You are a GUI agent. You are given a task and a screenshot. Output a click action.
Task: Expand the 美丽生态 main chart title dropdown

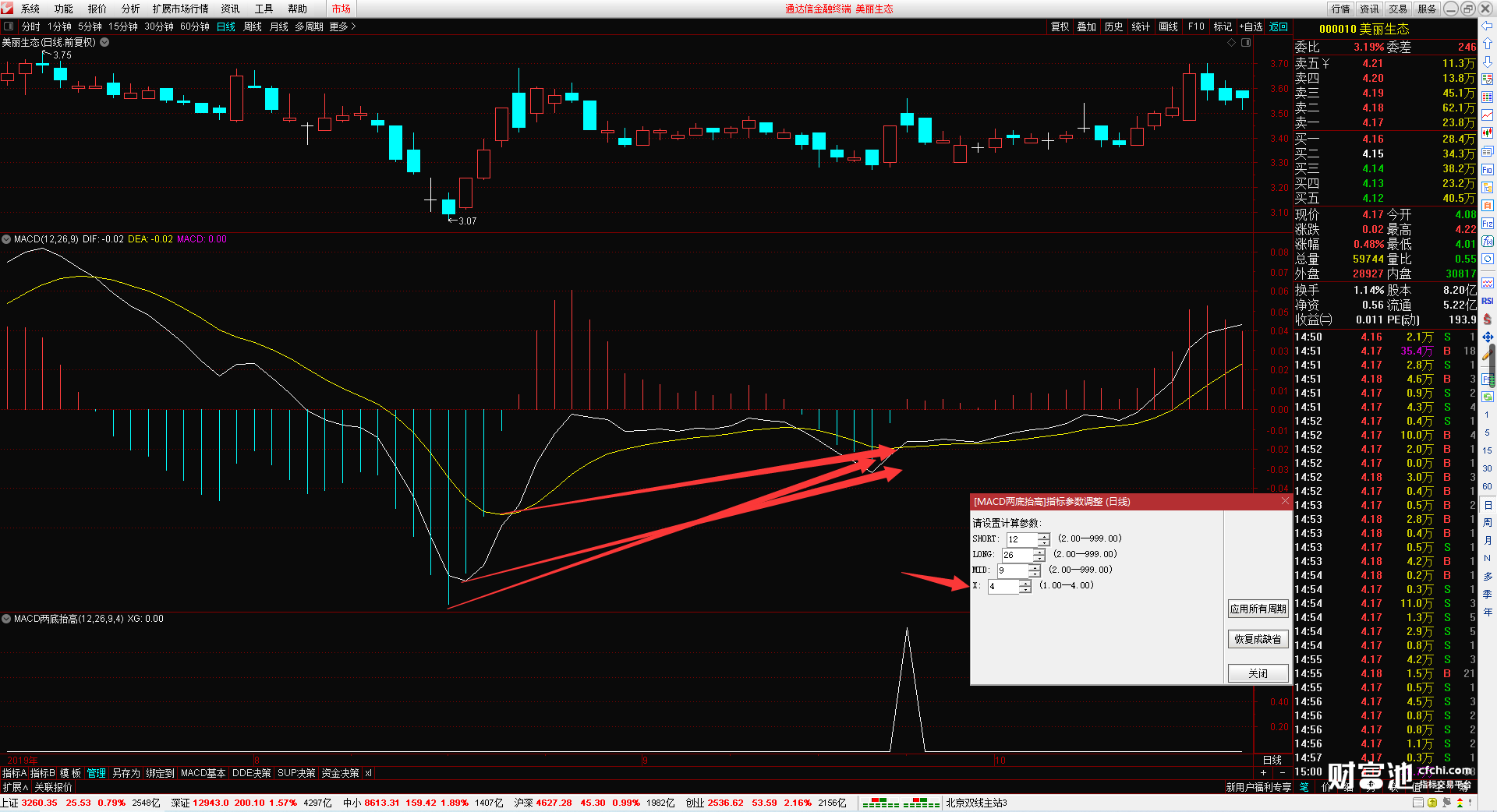point(104,42)
